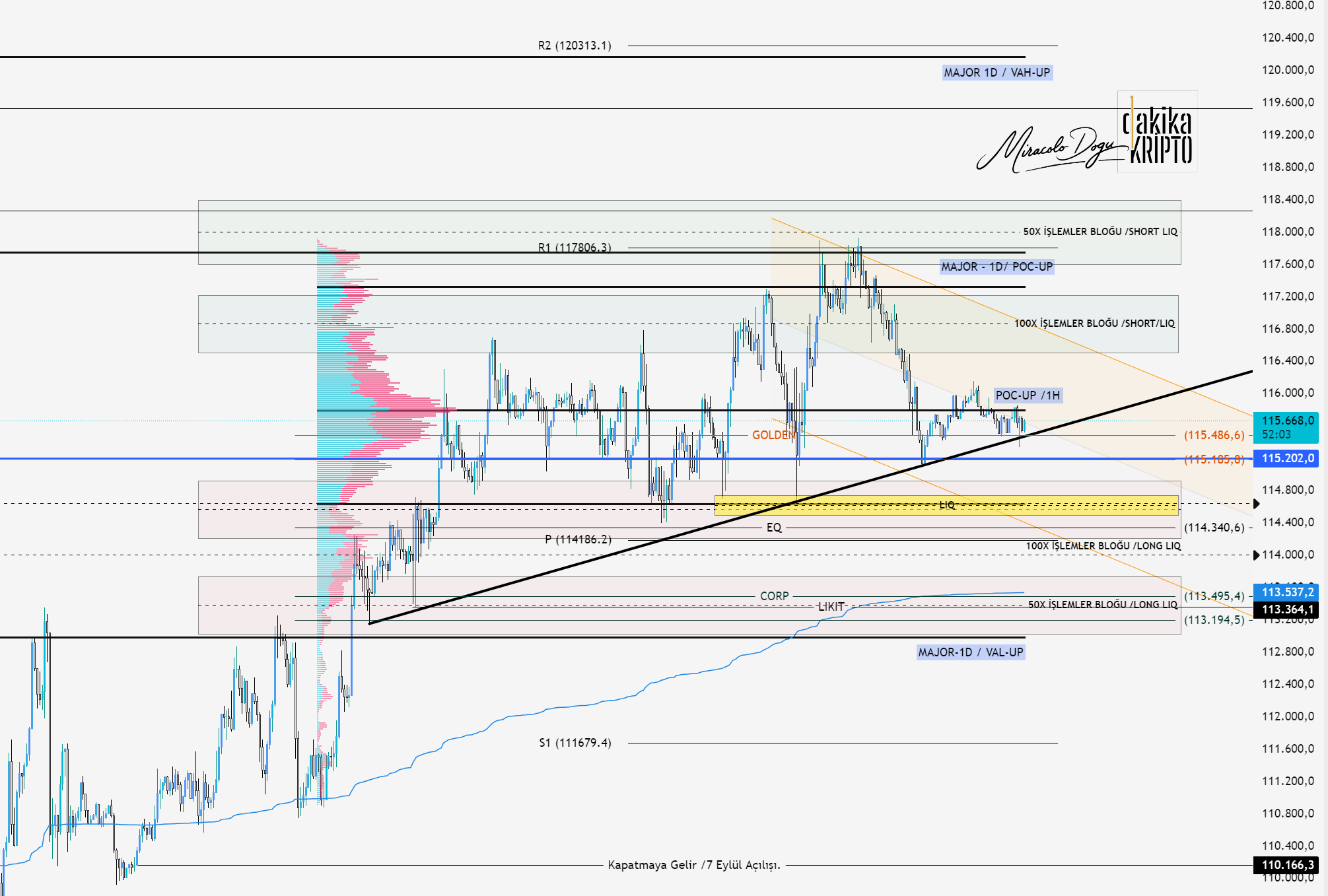
Task: Click the black 110.166,3 price tag
Action: tap(1286, 865)
